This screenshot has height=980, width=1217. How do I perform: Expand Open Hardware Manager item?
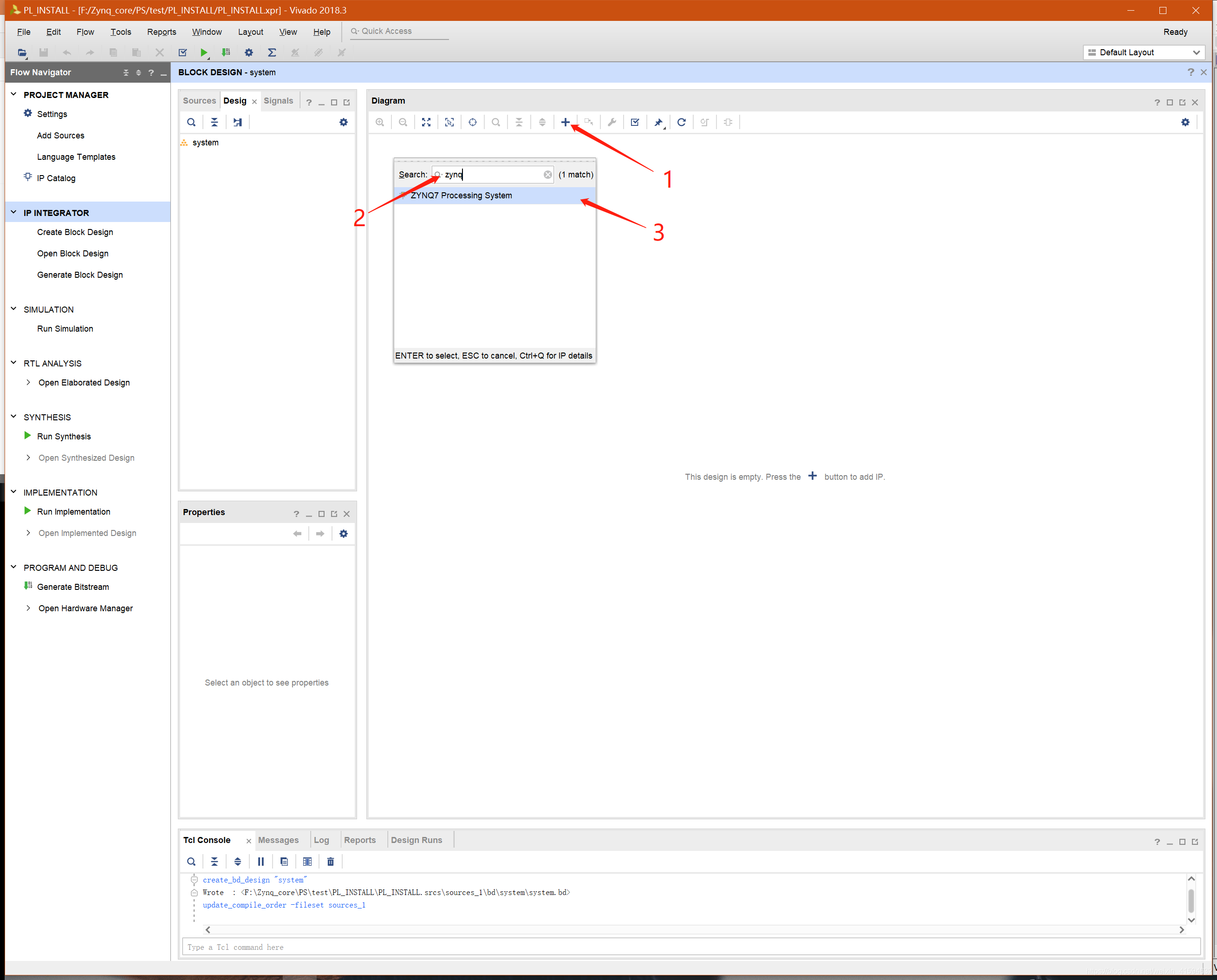pos(28,608)
